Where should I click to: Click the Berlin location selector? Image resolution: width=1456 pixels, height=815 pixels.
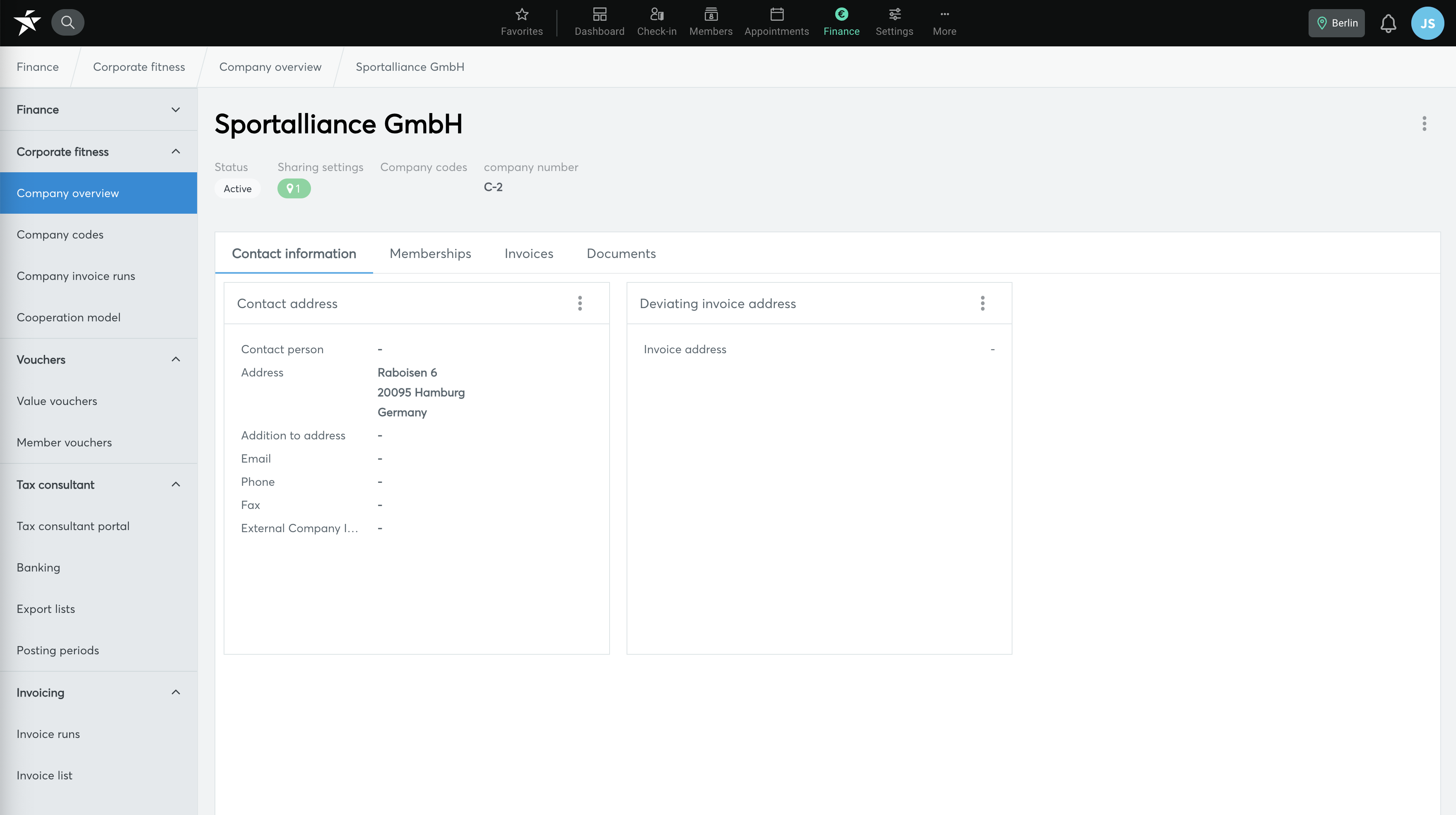point(1336,23)
